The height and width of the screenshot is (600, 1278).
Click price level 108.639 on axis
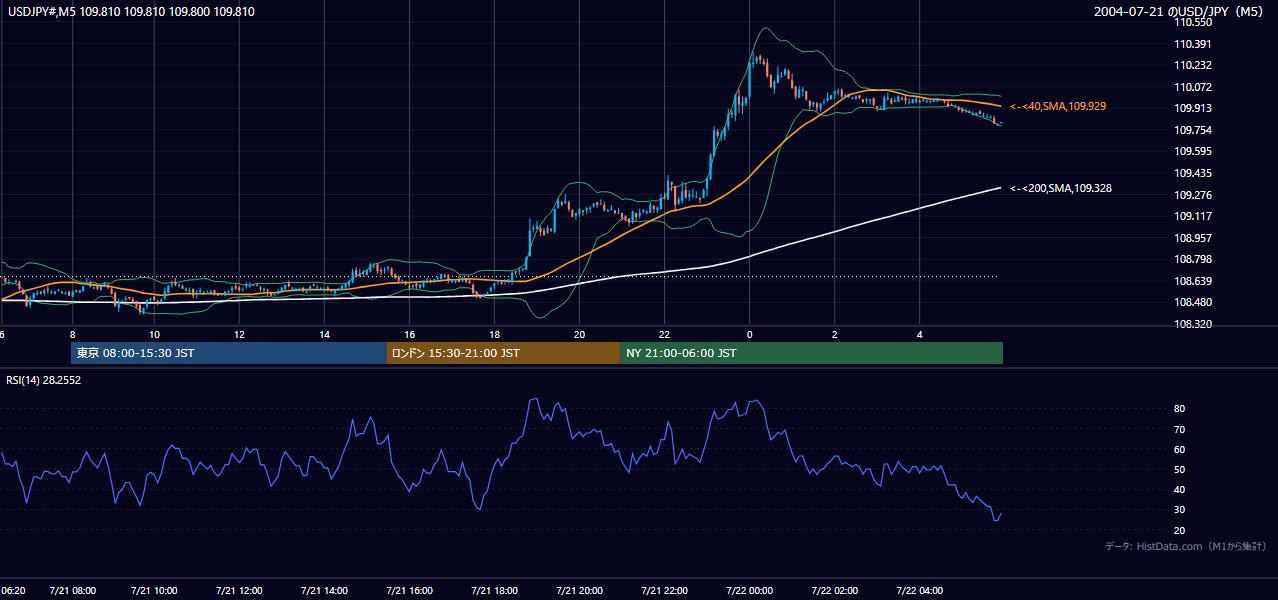pos(1192,281)
